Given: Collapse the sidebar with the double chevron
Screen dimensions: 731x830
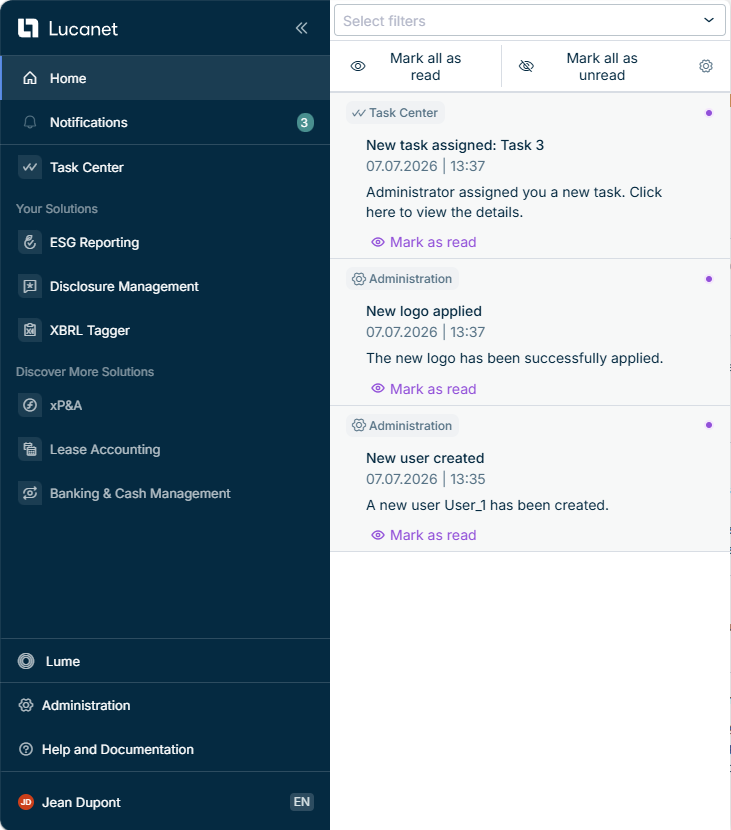Looking at the screenshot, I should pyautogui.click(x=302, y=28).
